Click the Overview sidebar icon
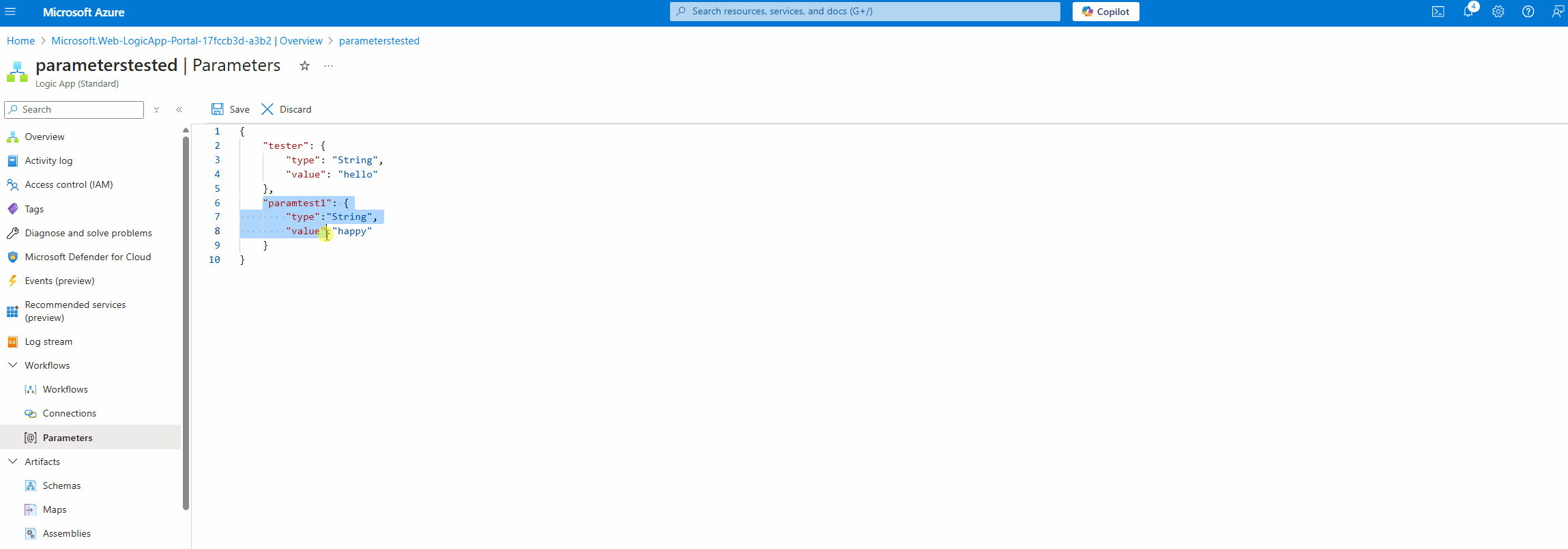1568x549 pixels. pos(12,137)
